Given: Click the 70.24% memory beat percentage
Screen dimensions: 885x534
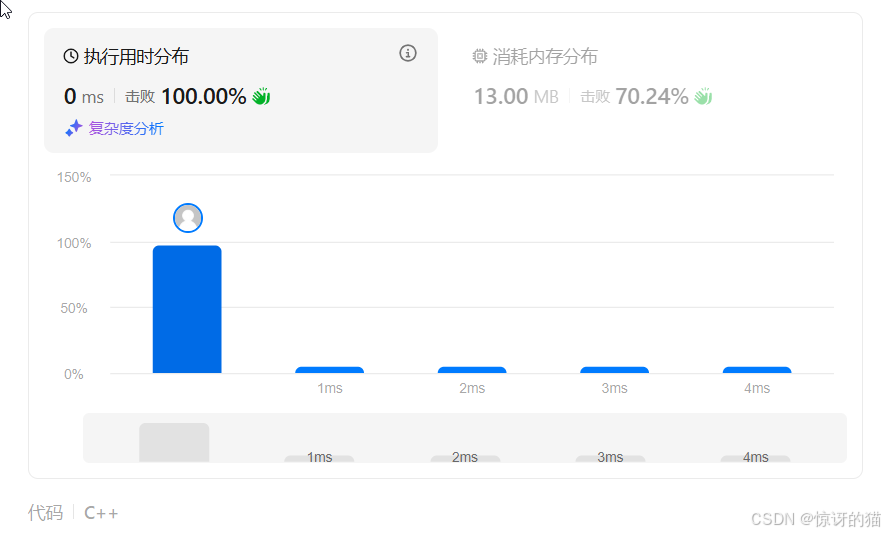Looking at the screenshot, I should 652,97.
